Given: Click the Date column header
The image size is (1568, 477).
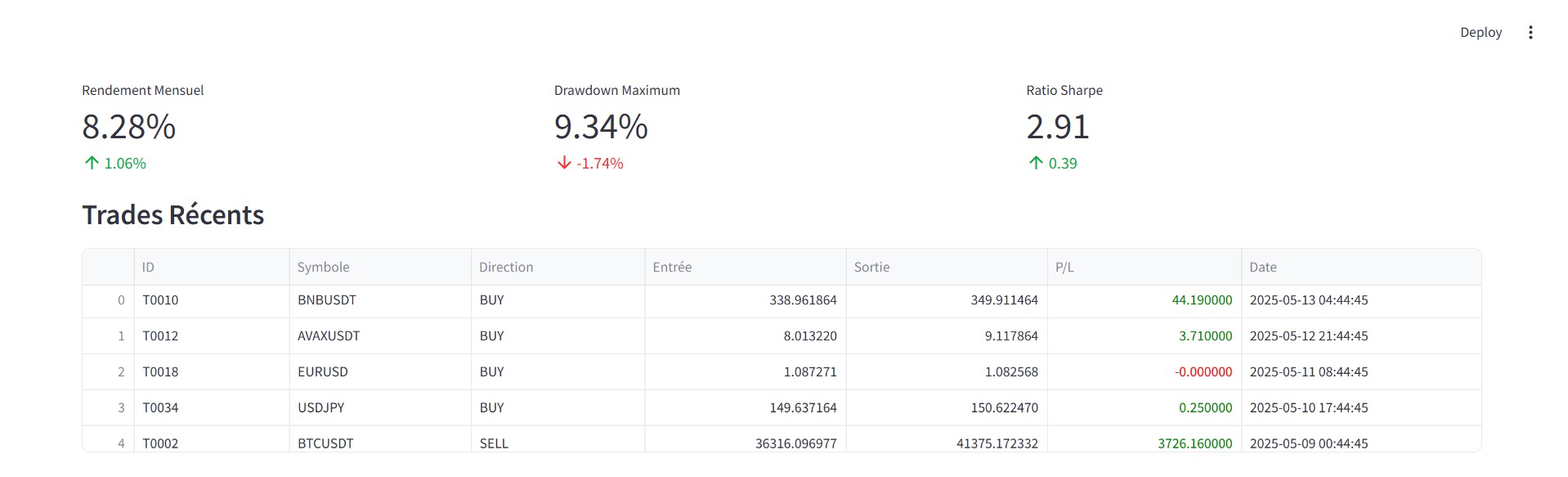Looking at the screenshot, I should pyautogui.click(x=1361, y=267).
